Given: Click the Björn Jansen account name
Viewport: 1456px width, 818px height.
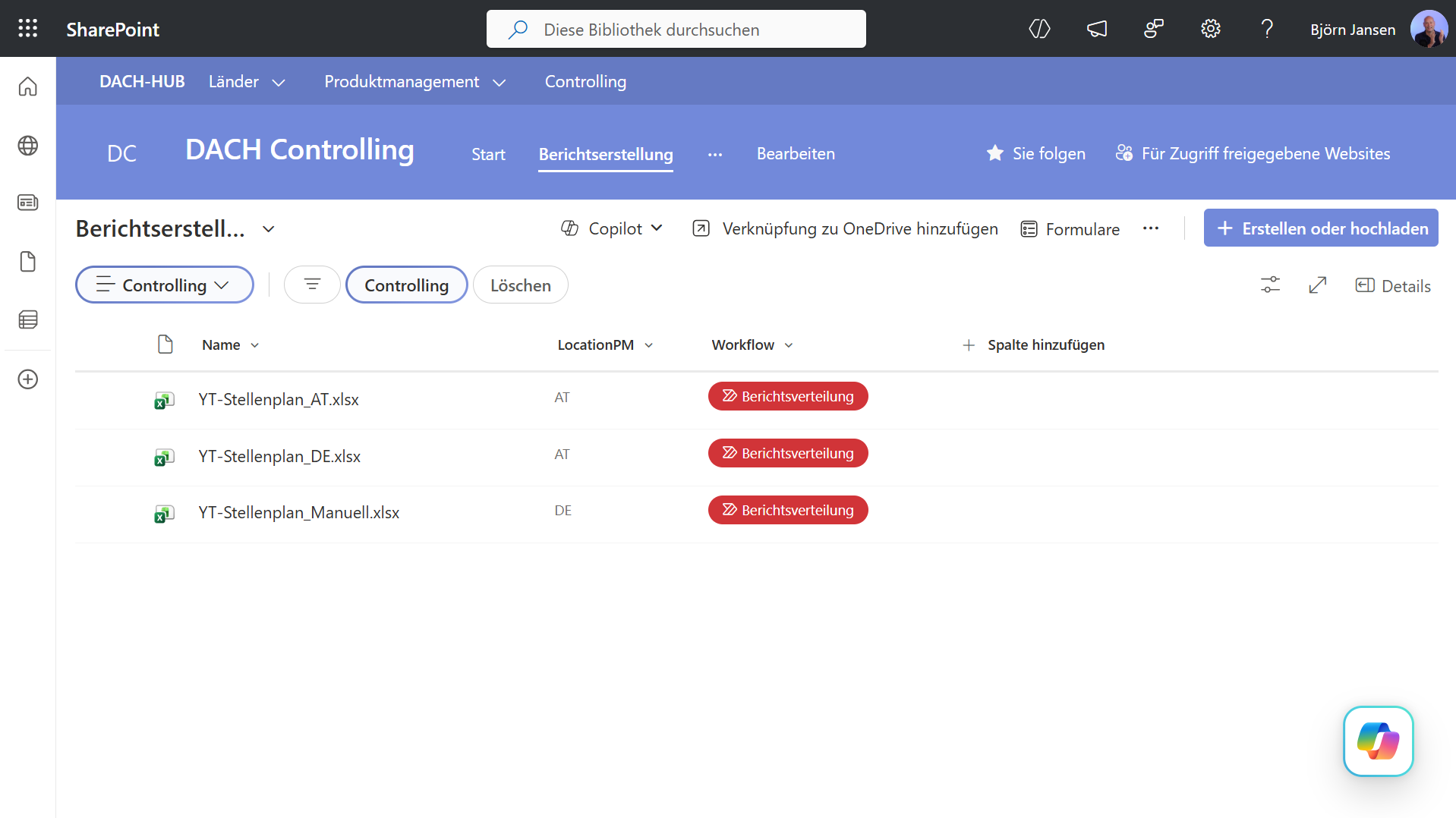Looking at the screenshot, I should pyautogui.click(x=1353, y=30).
